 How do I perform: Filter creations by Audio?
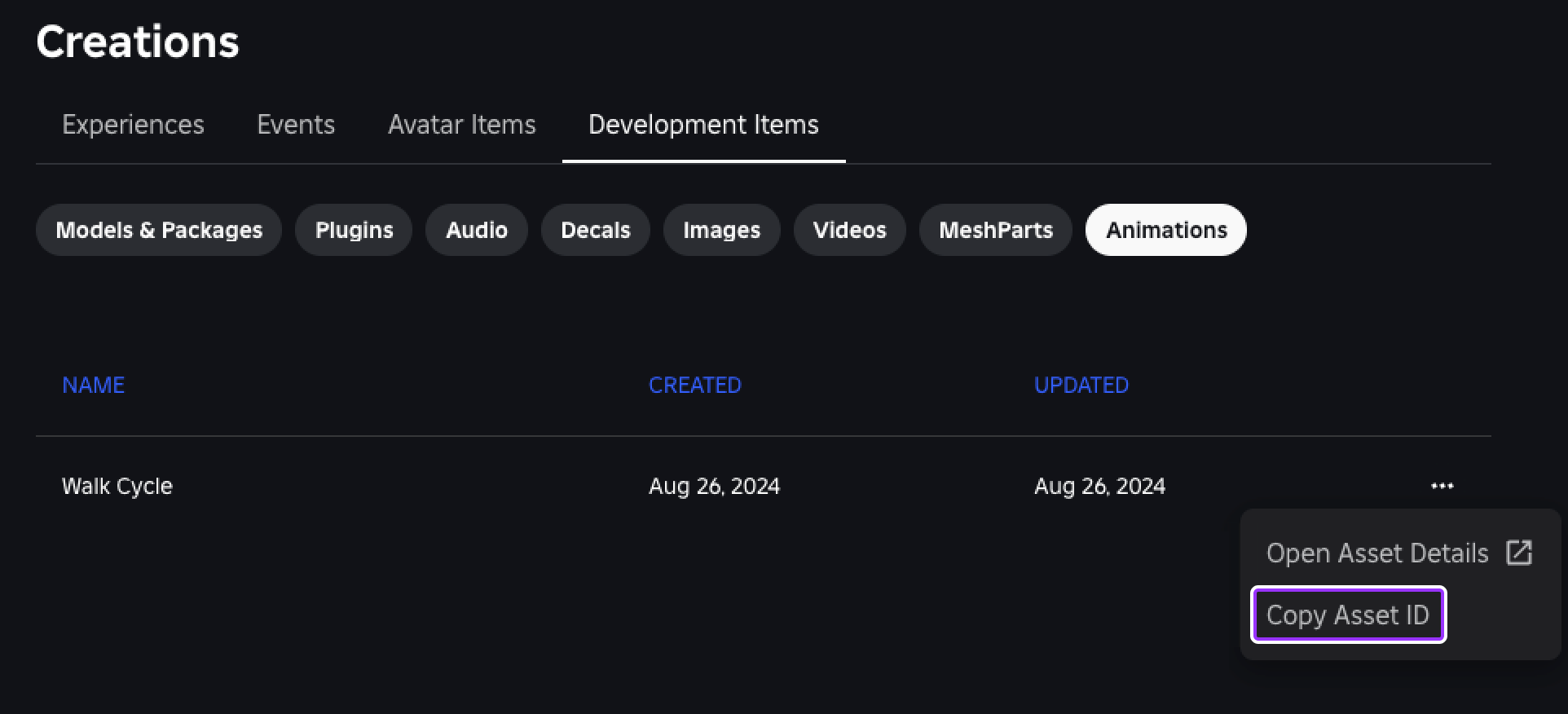click(x=477, y=230)
